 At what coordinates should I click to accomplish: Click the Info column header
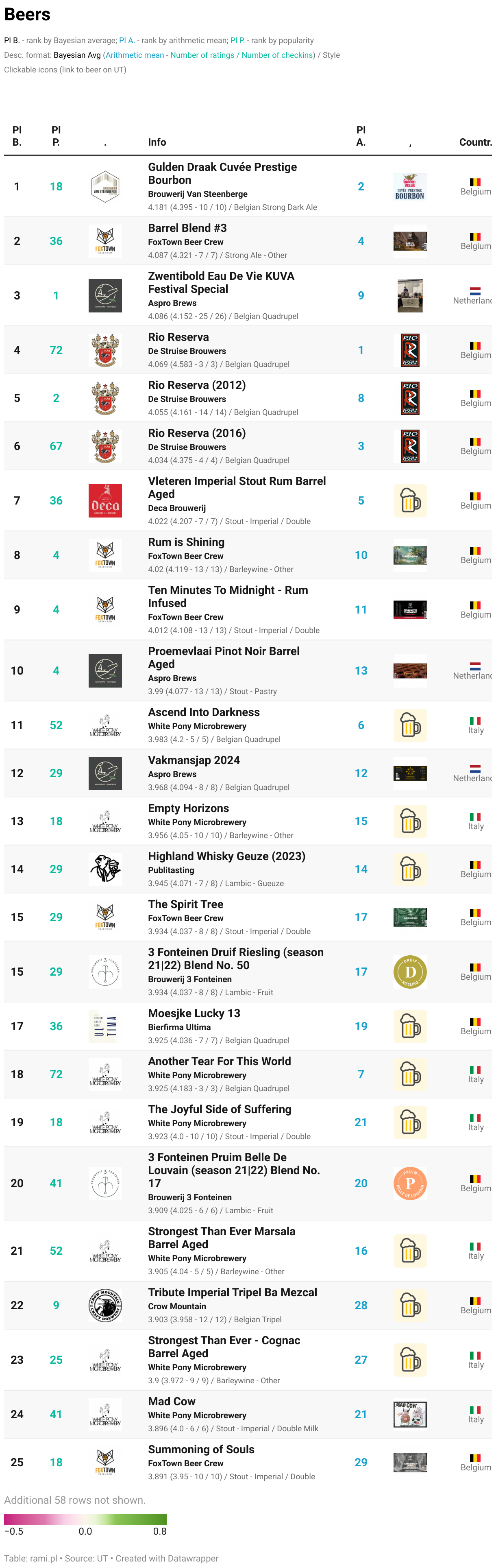pos(157,142)
